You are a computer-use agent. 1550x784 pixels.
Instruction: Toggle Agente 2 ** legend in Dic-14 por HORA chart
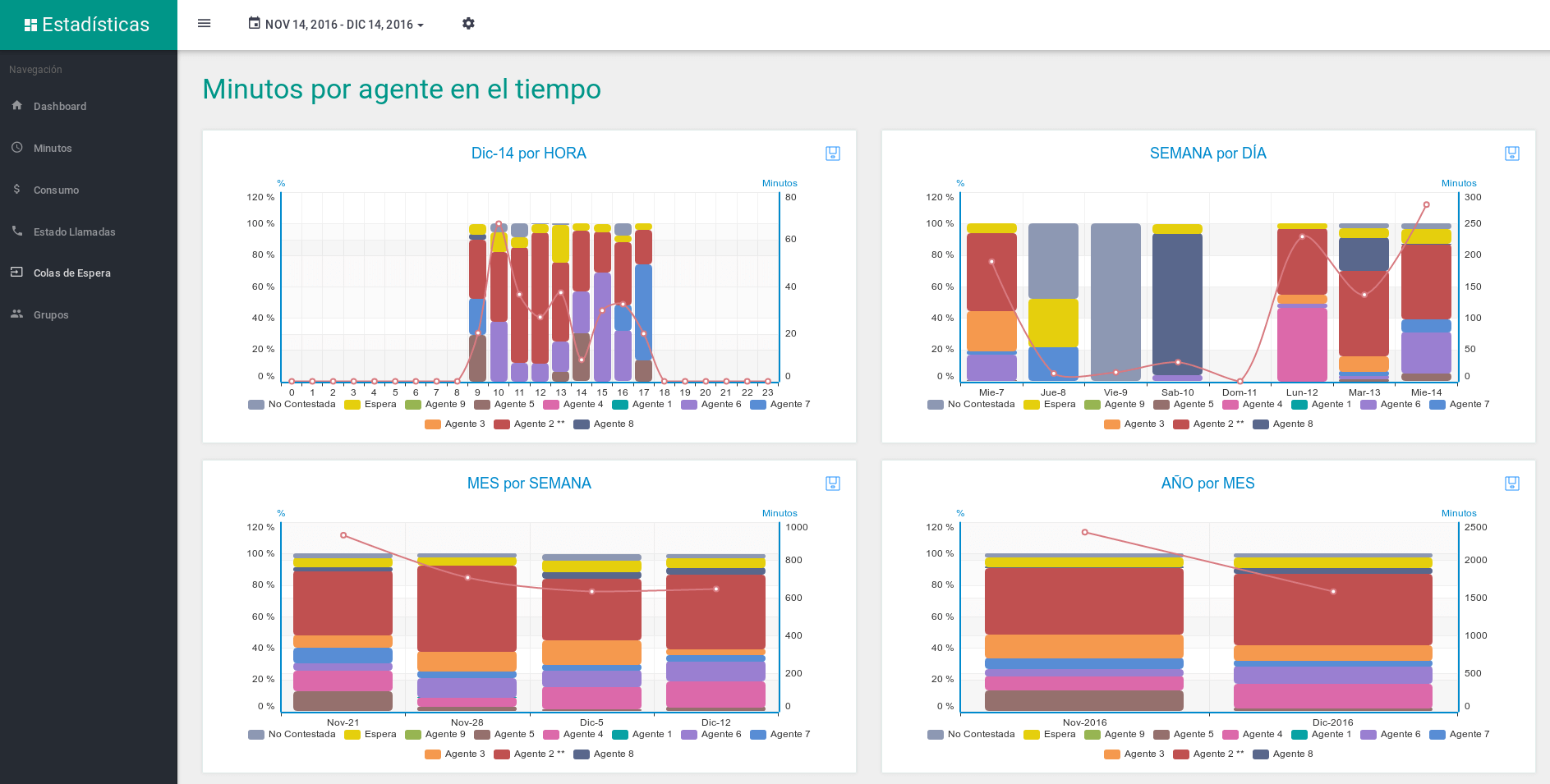[x=530, y=424]
